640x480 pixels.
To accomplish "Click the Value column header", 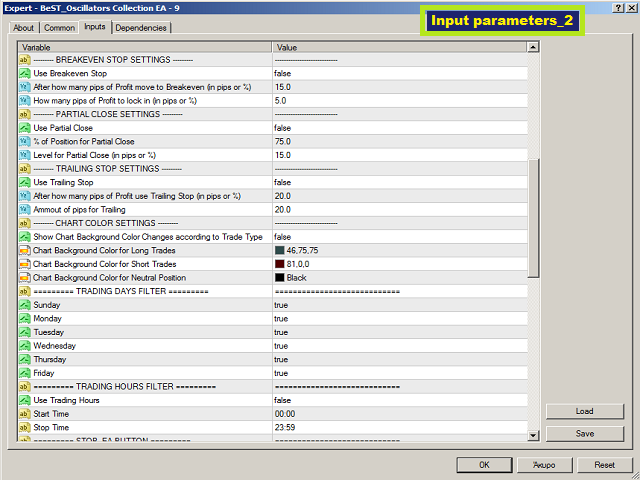I will click(x=400, y=47).
